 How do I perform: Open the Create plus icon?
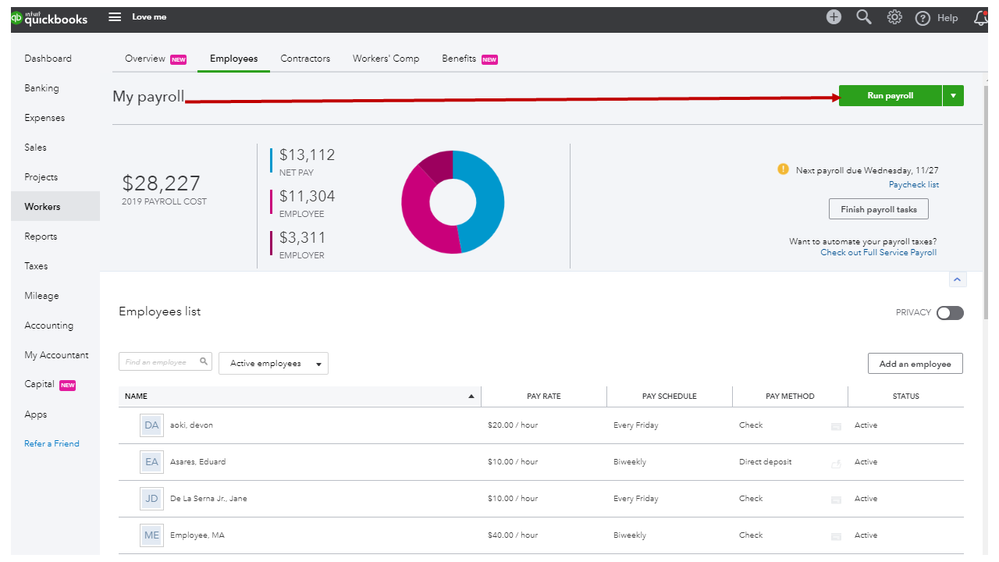[x=833, y=18]
